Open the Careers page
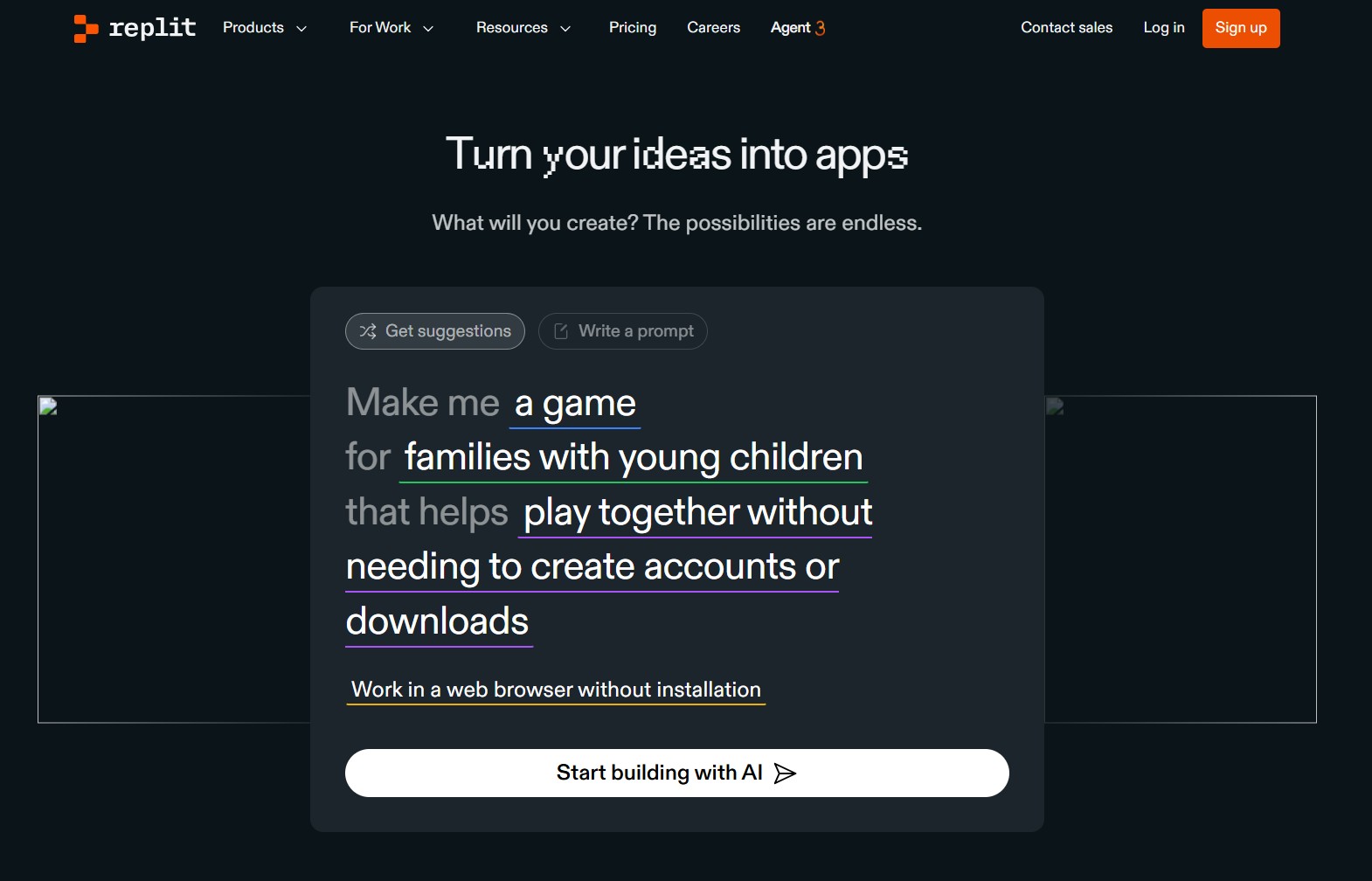 (x=713, y=28)
